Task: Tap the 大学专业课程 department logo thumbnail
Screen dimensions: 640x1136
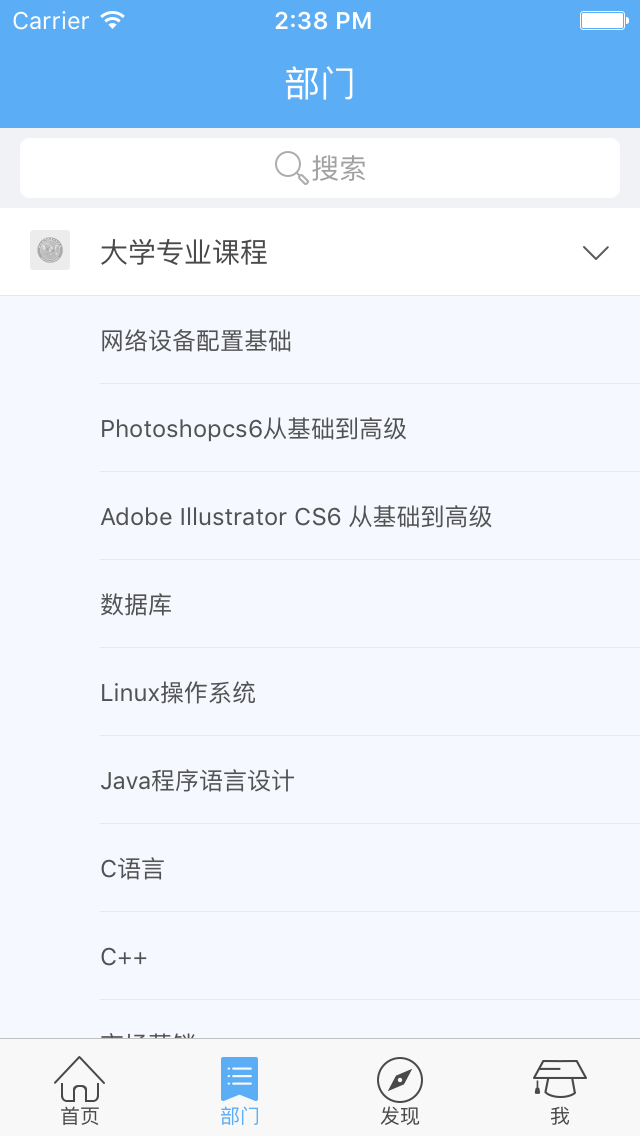Action: pos(50,250)
